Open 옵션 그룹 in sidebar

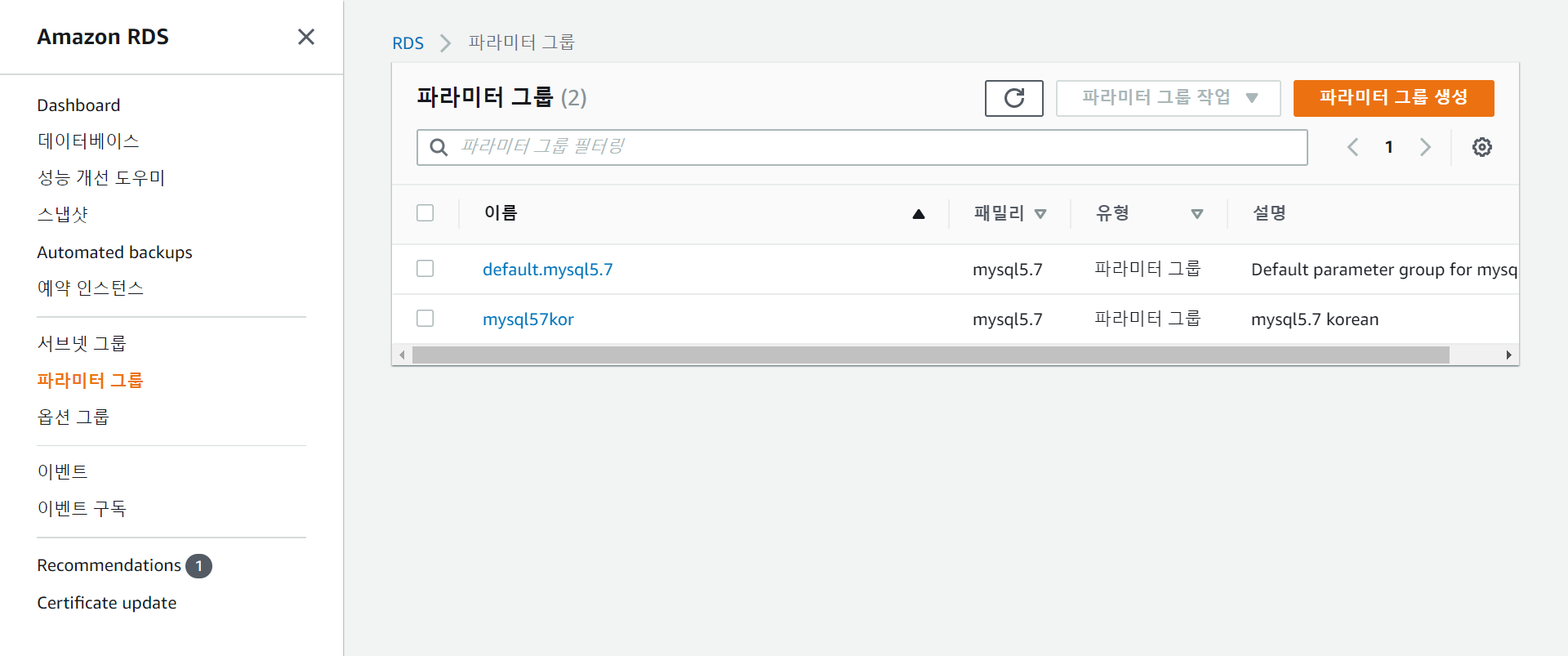pos(73,417)
